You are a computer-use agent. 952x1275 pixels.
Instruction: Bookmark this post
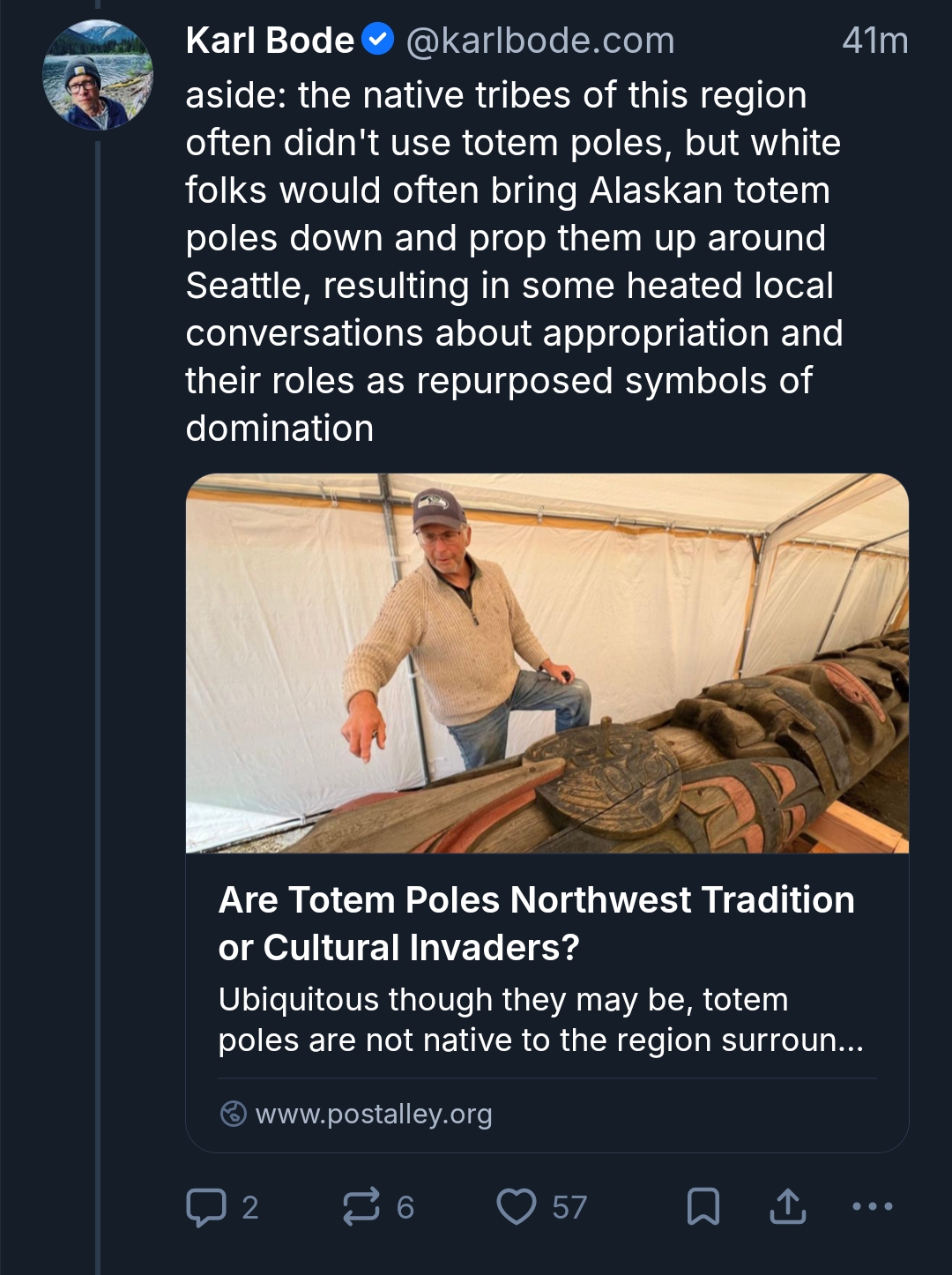pos(703,1207)
